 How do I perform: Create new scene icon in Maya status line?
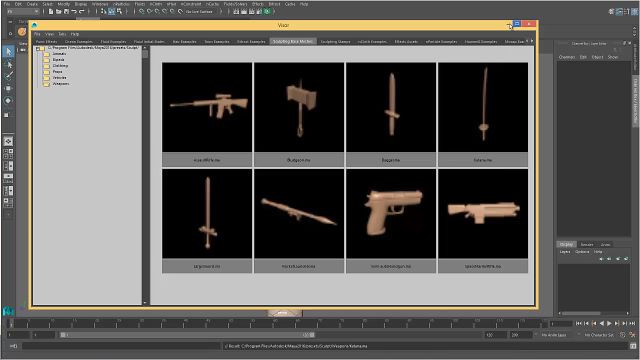coord(51,11)
